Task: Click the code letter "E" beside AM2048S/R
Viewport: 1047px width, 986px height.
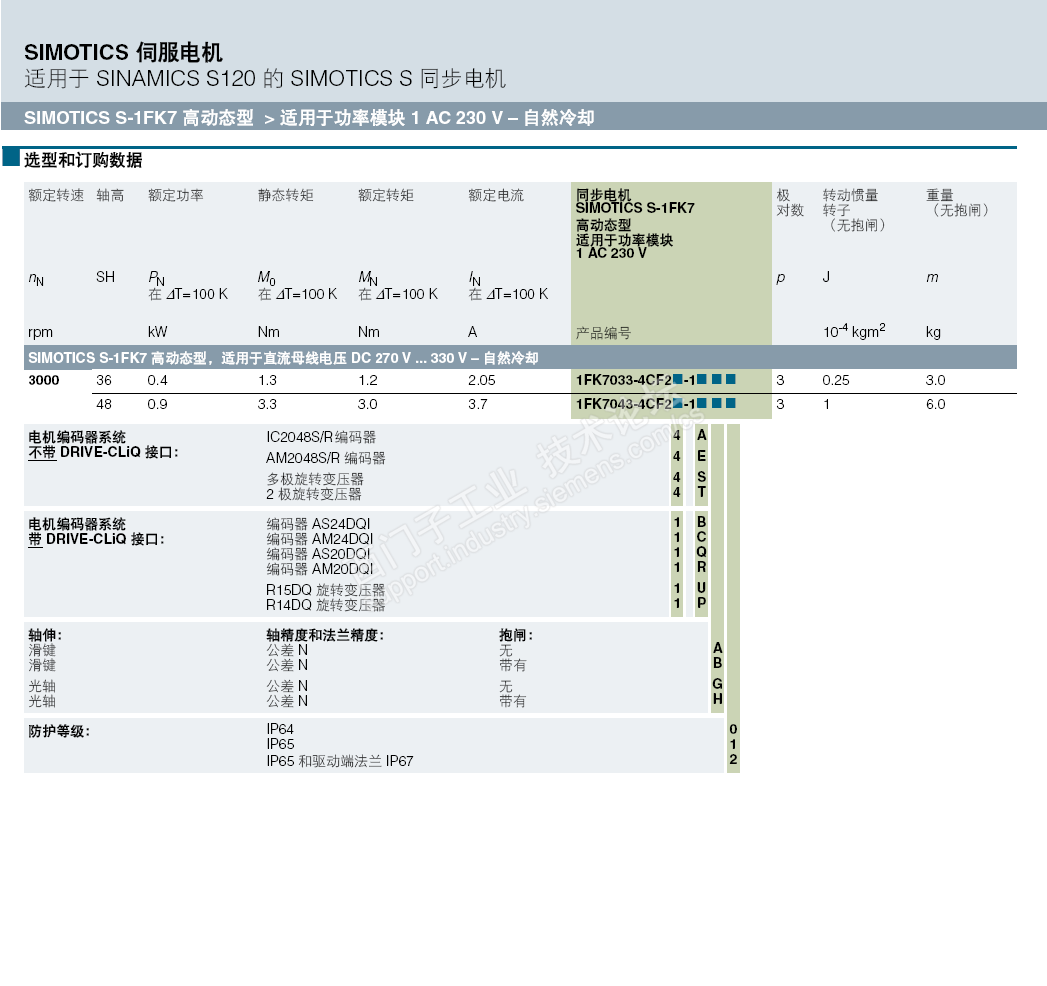Action: point(701,456)
